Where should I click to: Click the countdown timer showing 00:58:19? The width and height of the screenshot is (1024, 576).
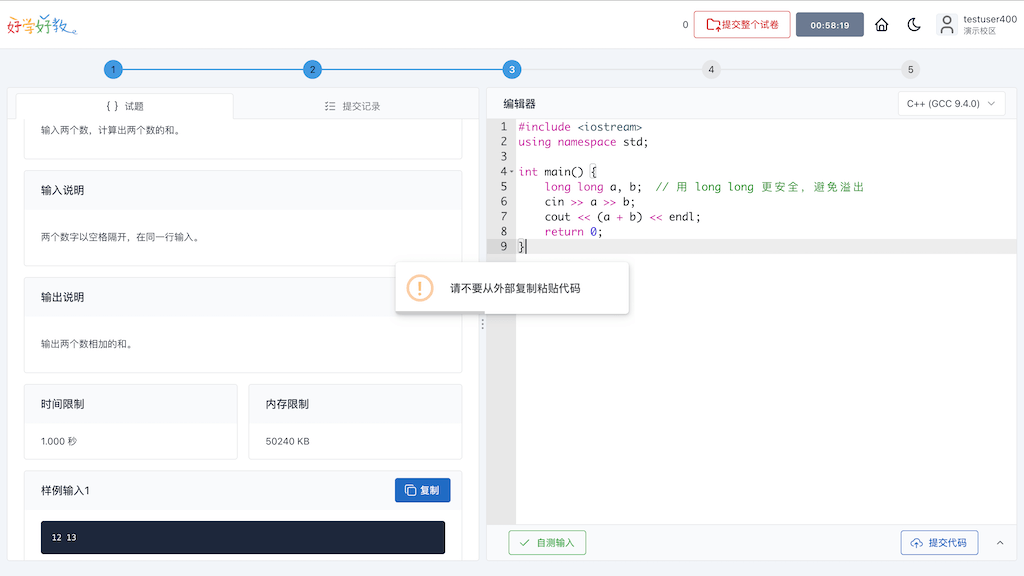click(x=830, y=24)
